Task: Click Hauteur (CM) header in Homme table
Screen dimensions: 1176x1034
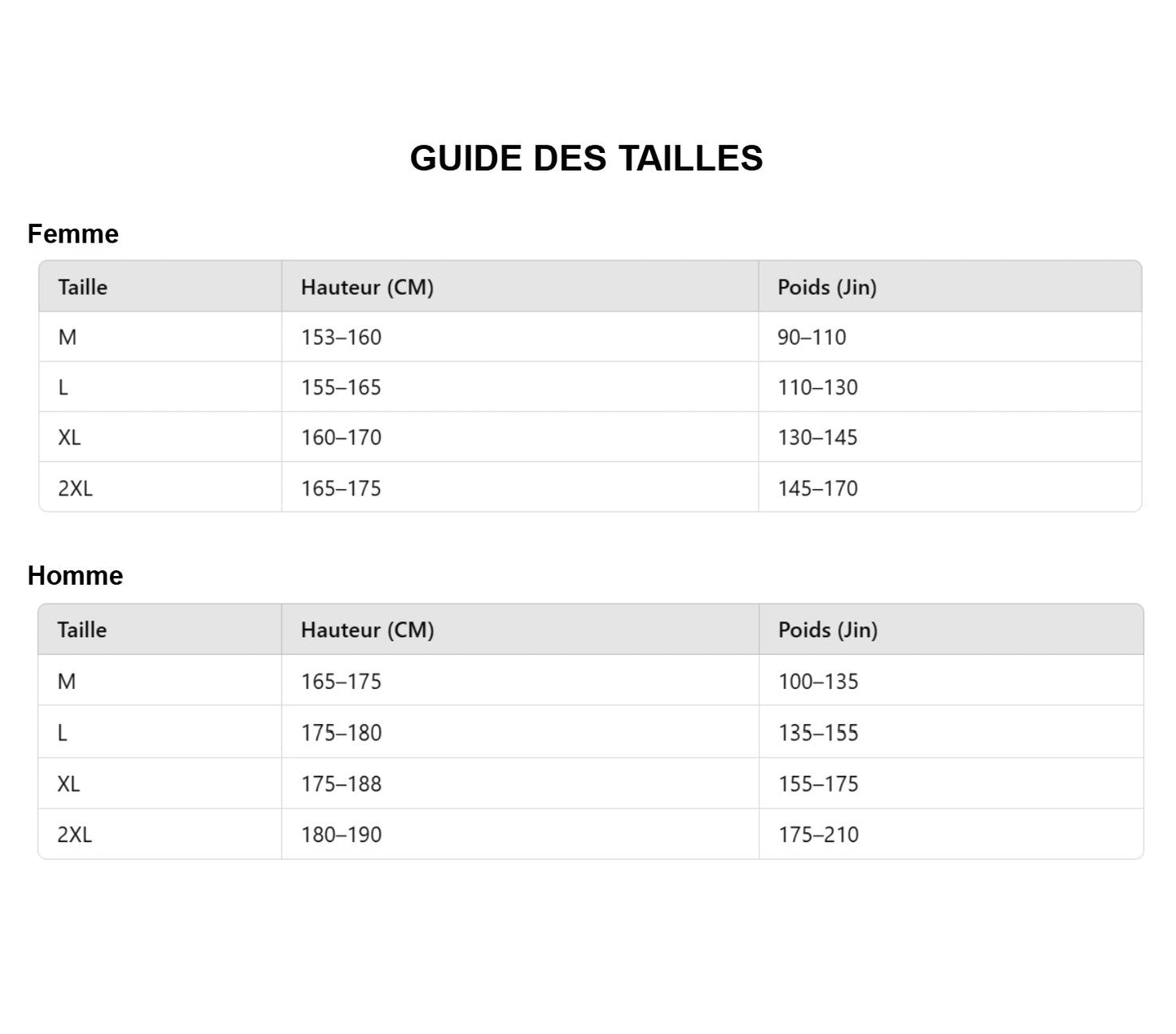Action: 367,630
